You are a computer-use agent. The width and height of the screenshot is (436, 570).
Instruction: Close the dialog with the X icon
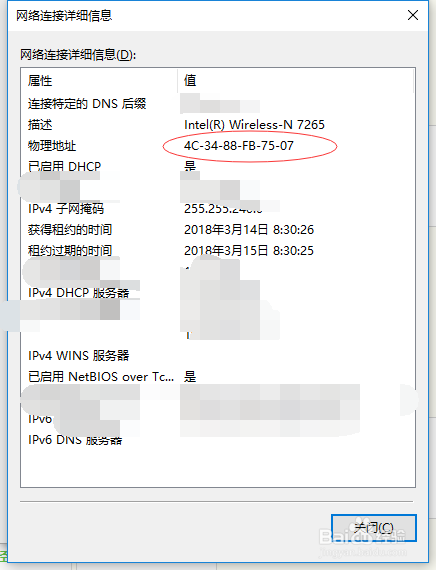tap(413, 15)
